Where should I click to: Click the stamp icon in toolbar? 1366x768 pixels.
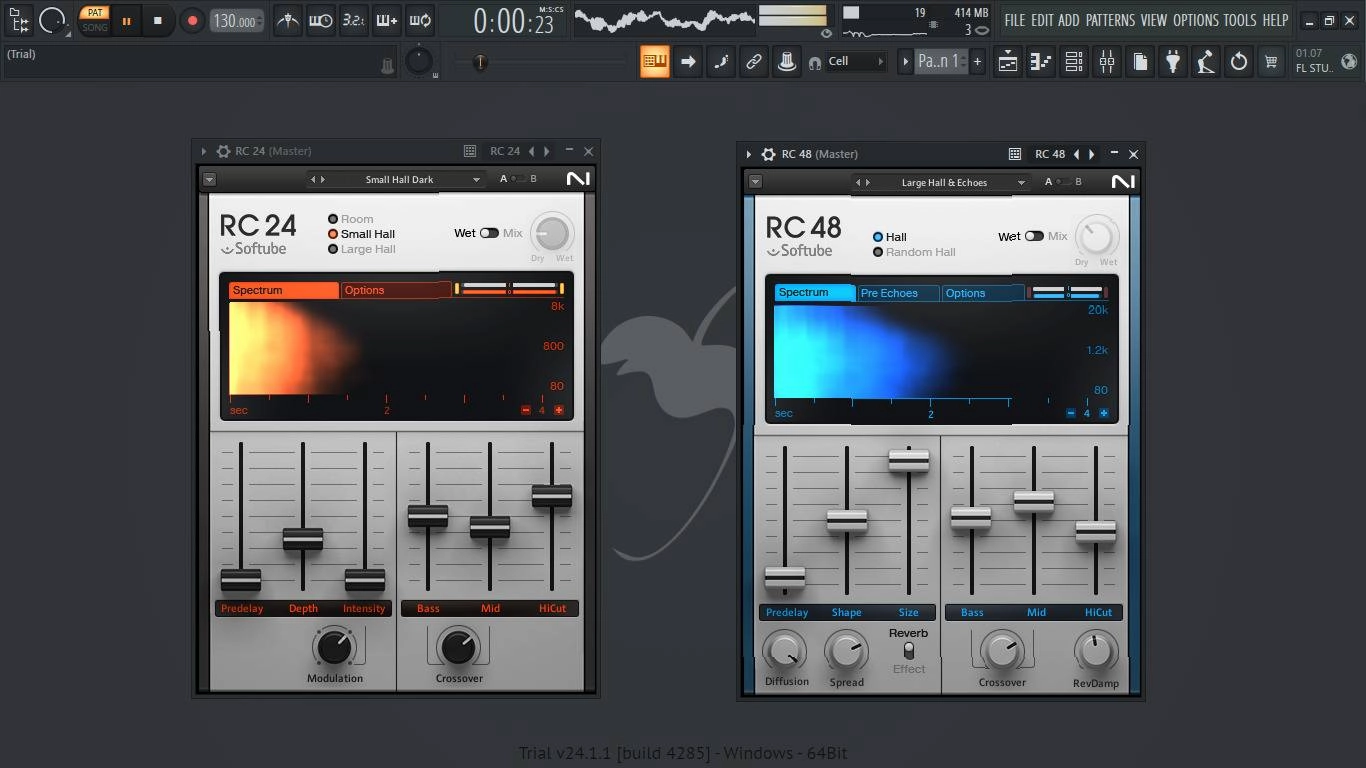(787, 61)
